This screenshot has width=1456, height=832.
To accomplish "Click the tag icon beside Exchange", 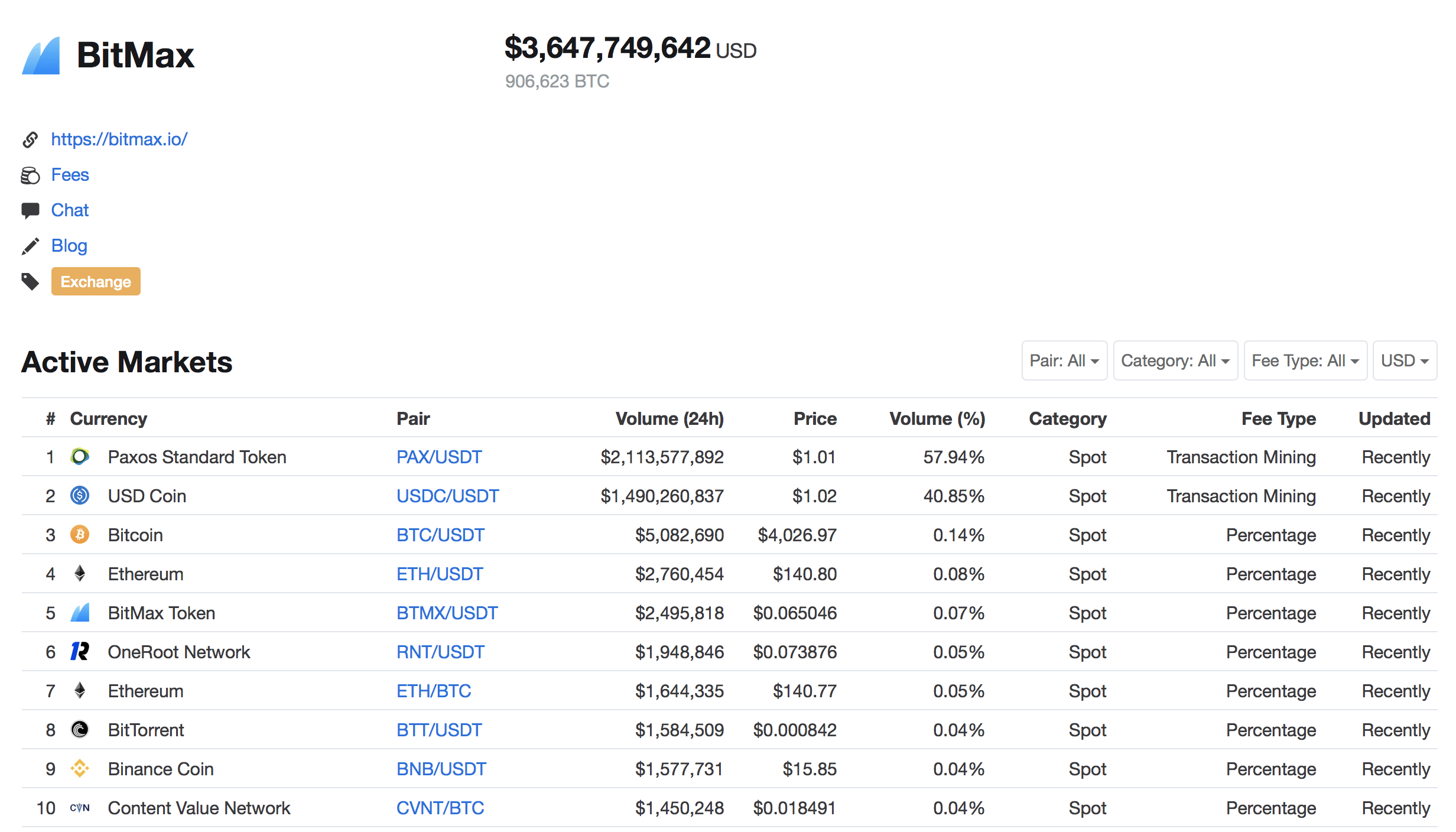I will tap(30, 282).
